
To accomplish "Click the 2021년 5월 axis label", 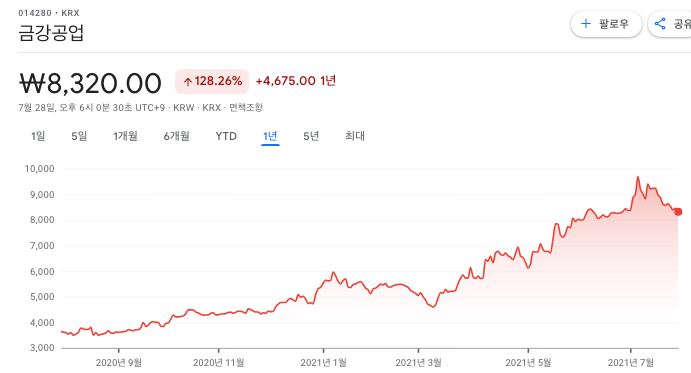I will point(528,362).
